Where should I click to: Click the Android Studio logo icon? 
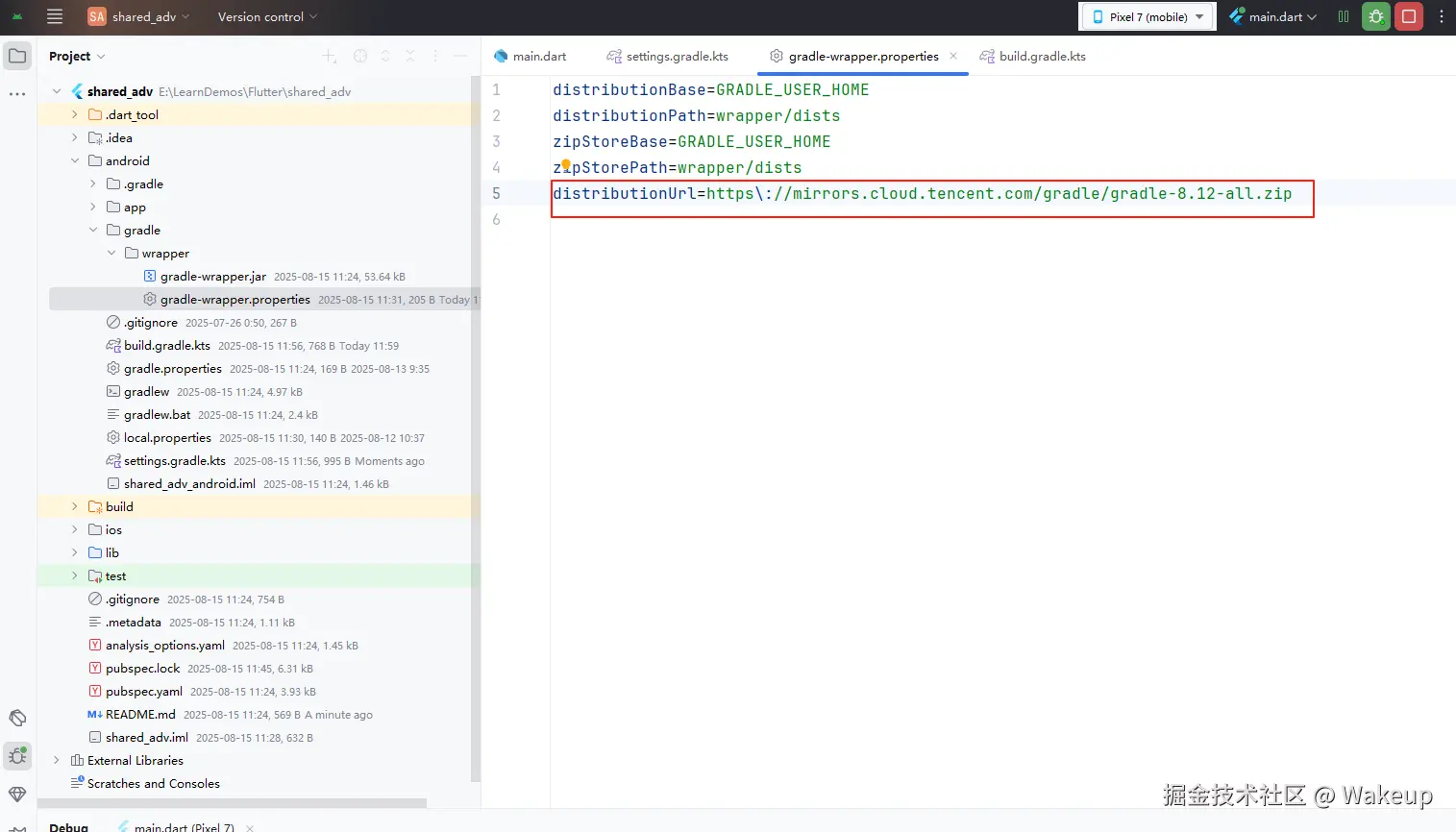click(17, 16)
